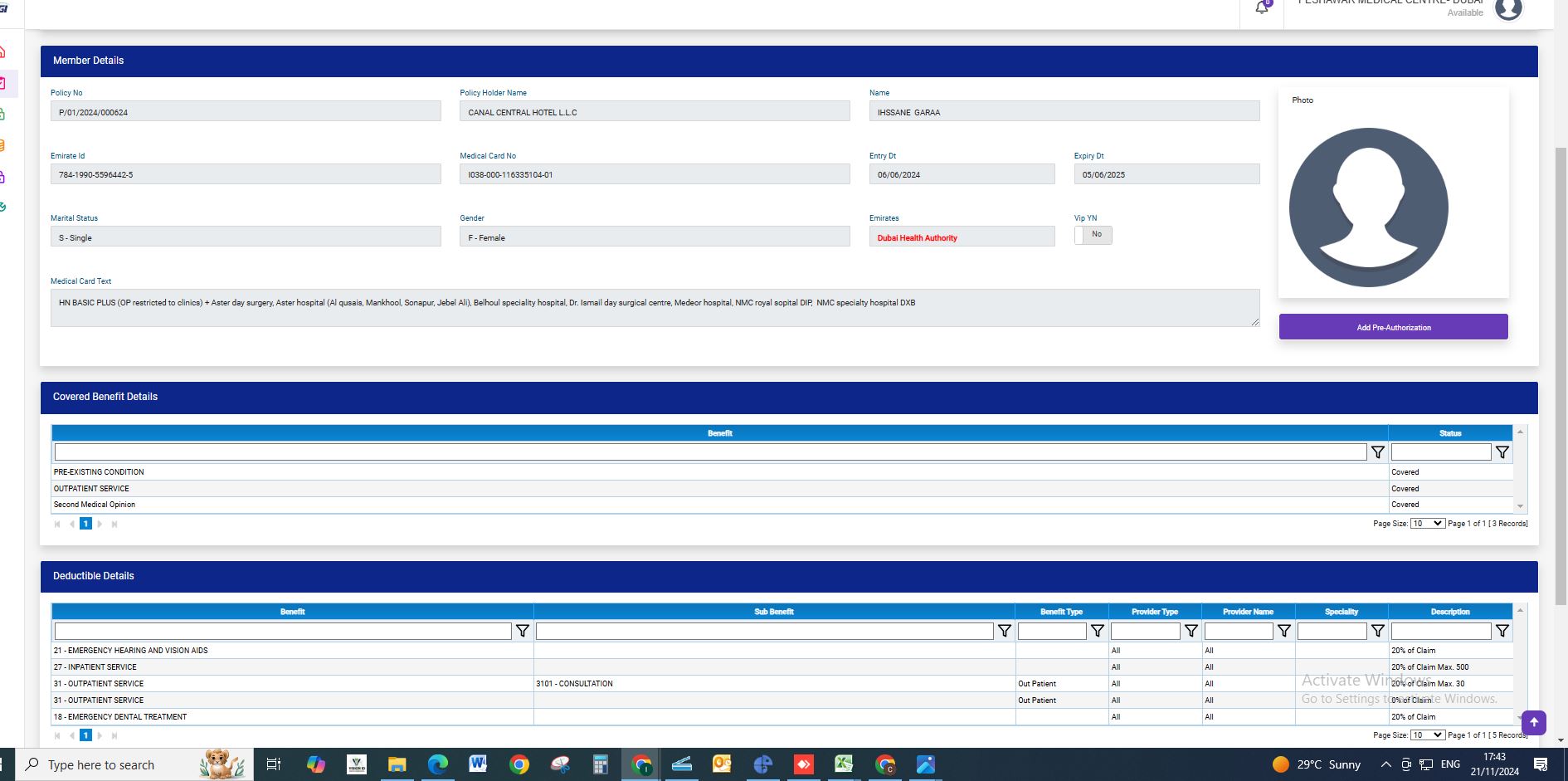Click the user profile avatar in header
Image resolution: width=1568 pixels, height=781 pixels.
1507,9
